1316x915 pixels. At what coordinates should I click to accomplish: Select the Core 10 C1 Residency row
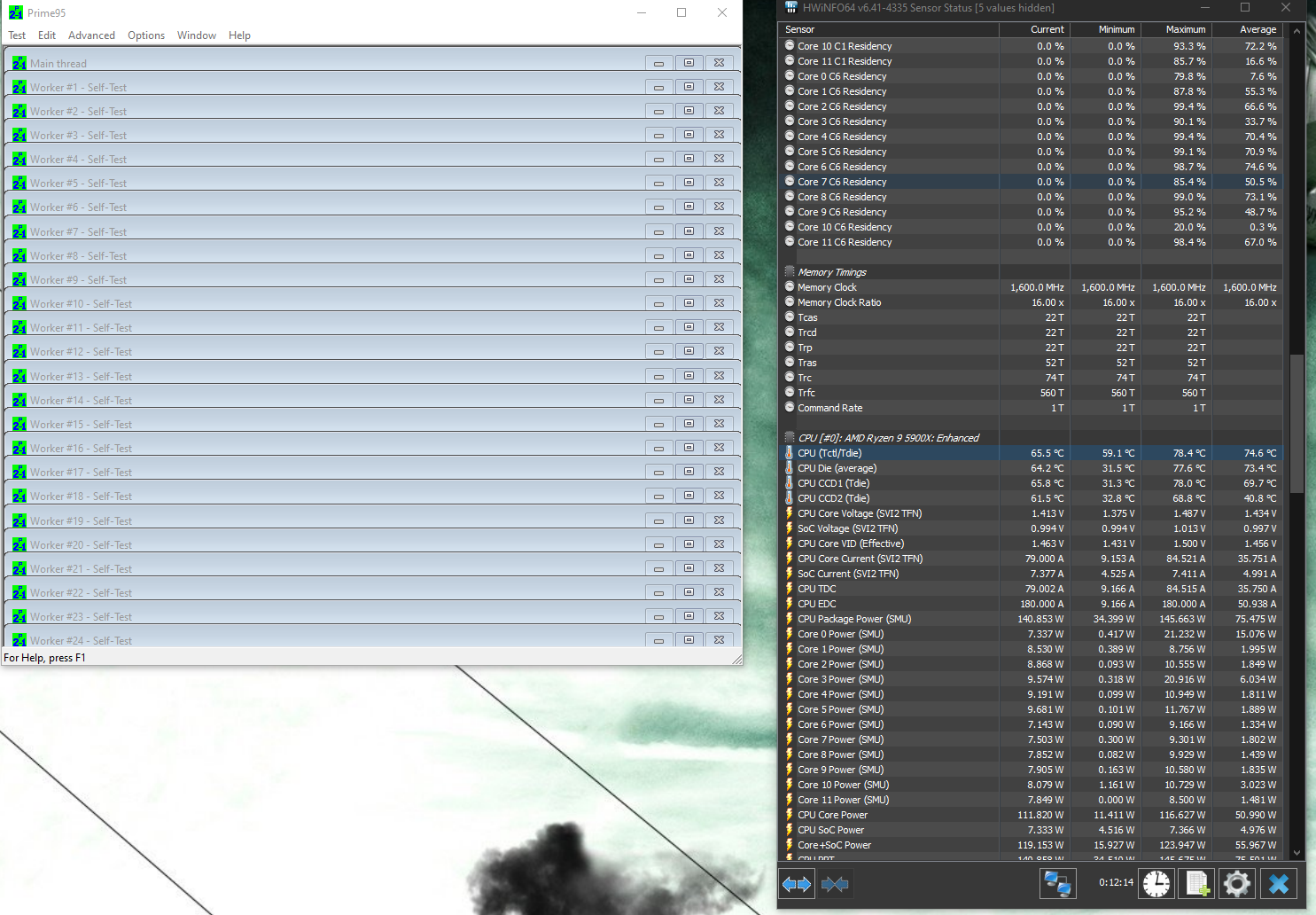pyautogui.click(x=1031, y=46)
